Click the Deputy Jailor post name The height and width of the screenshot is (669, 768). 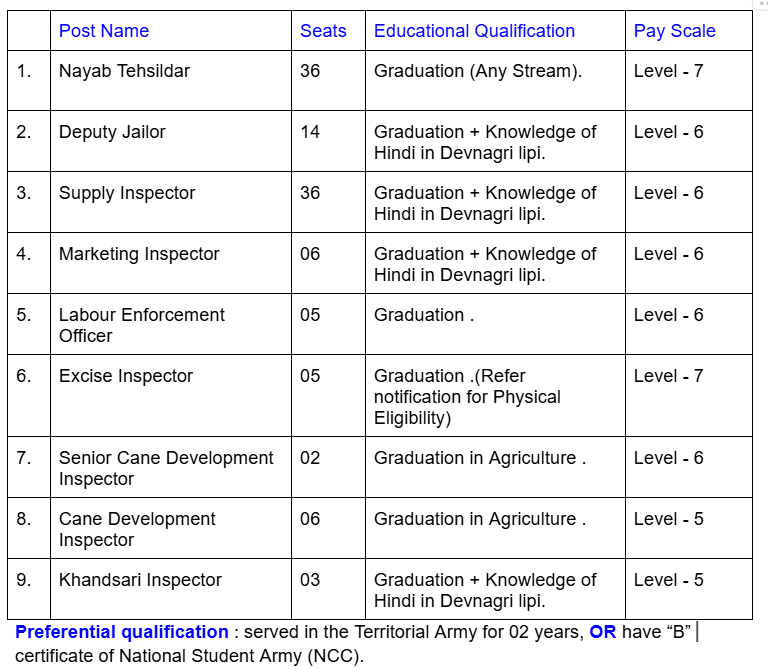[112, 132]
